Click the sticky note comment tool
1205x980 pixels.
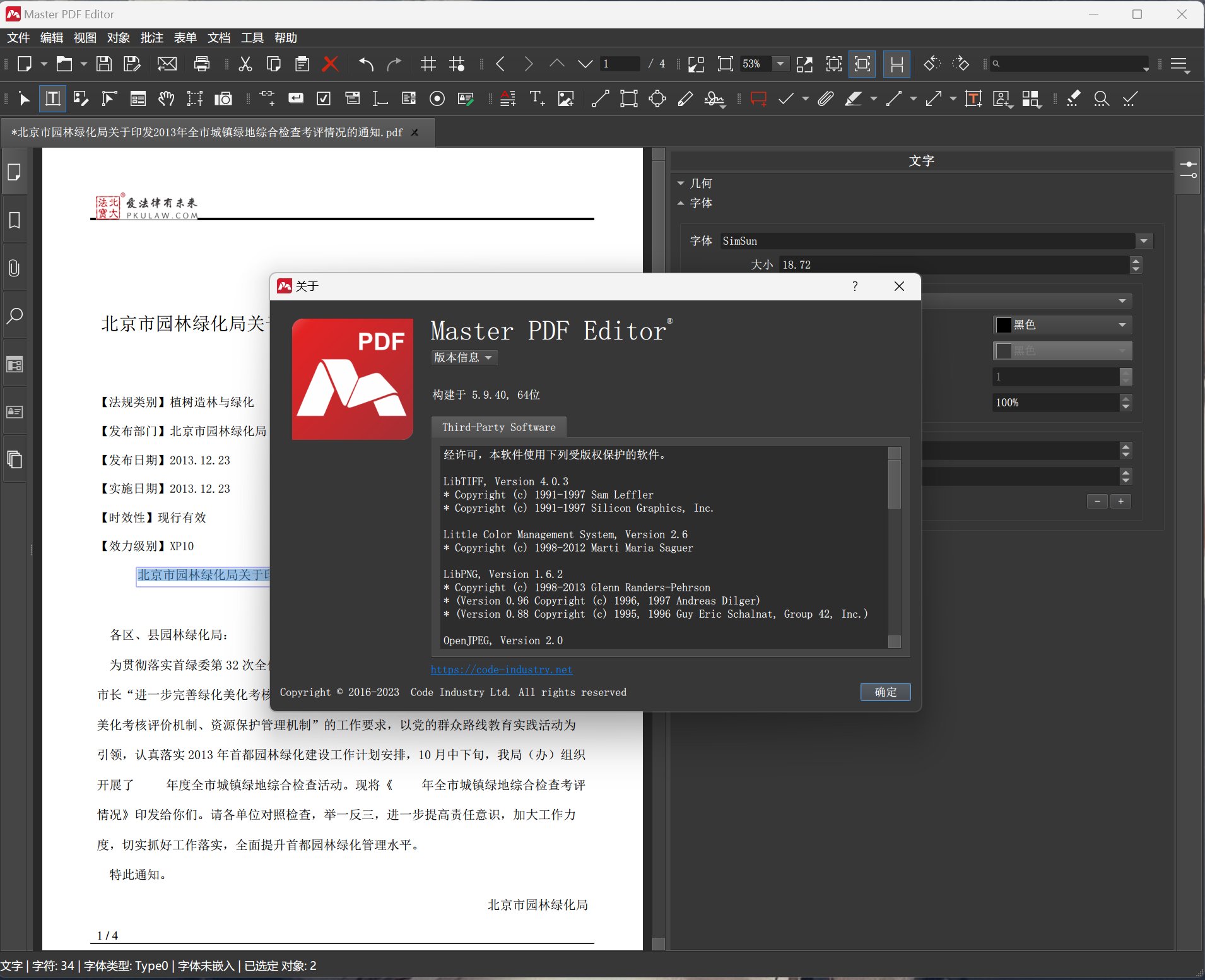click(x=758, y=99)
